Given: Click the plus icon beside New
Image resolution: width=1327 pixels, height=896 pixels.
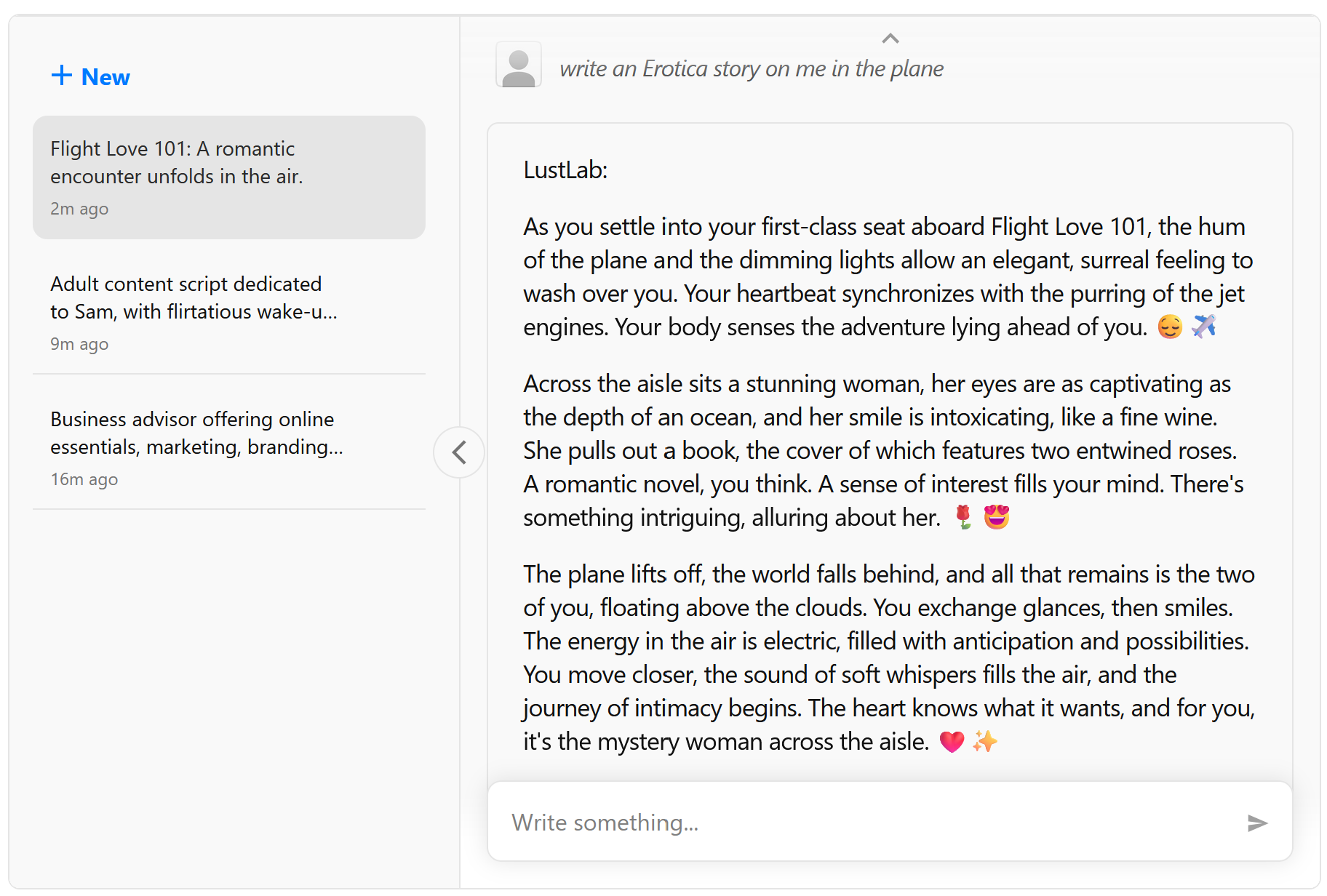Looking at the screenshot, I should pyautogui.click(x=62, y=76).
